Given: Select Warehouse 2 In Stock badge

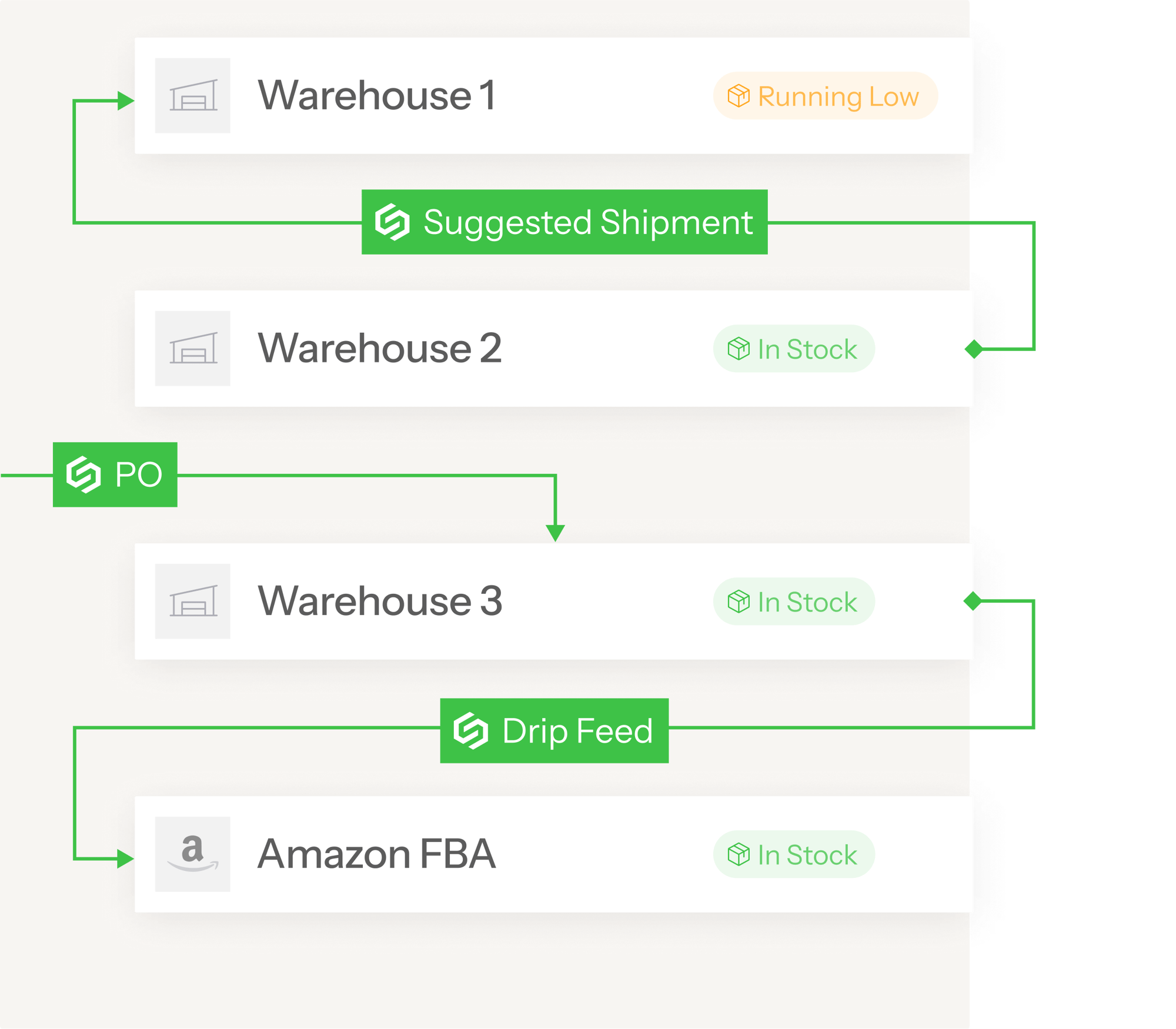Looking at the screenshot, I should point(794,349).
